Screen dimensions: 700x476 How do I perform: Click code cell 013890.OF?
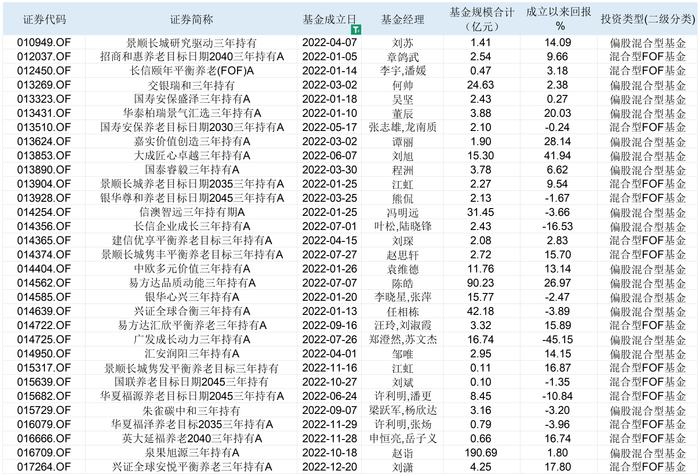click(44, 170)
